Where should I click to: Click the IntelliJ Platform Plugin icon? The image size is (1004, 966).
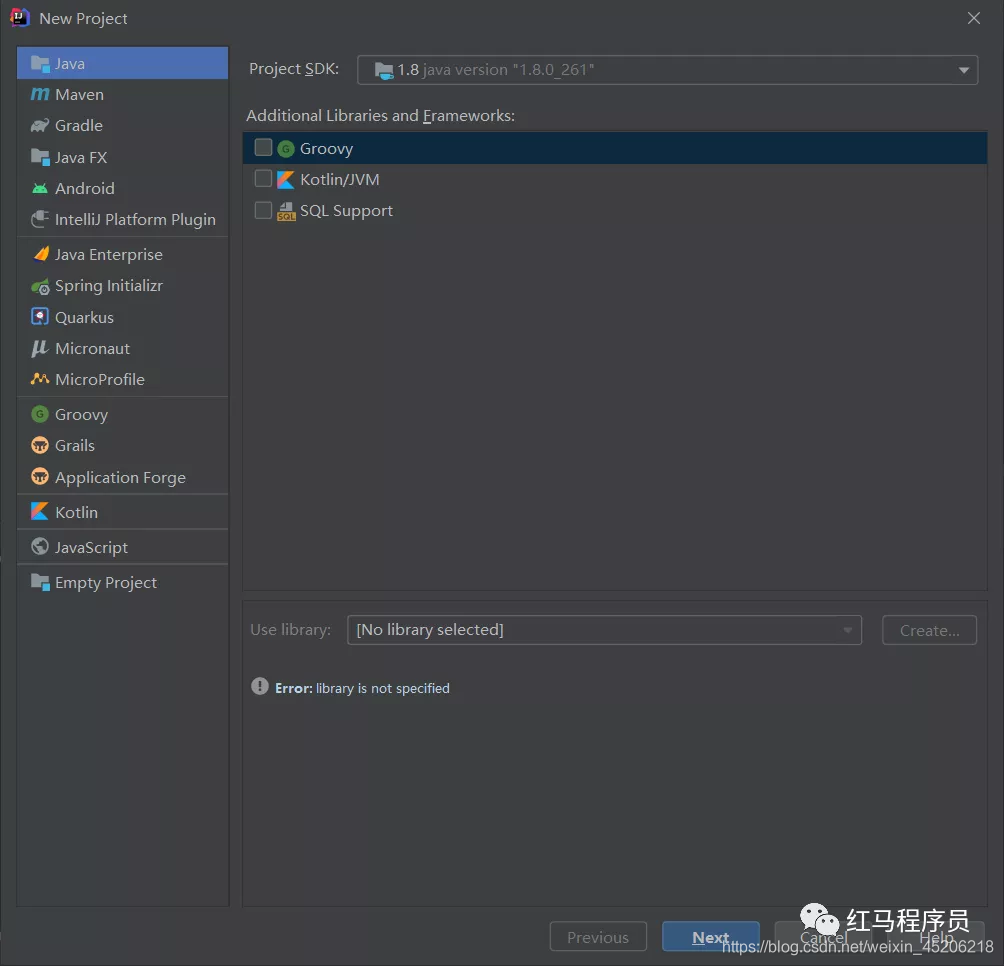point(40,220)
